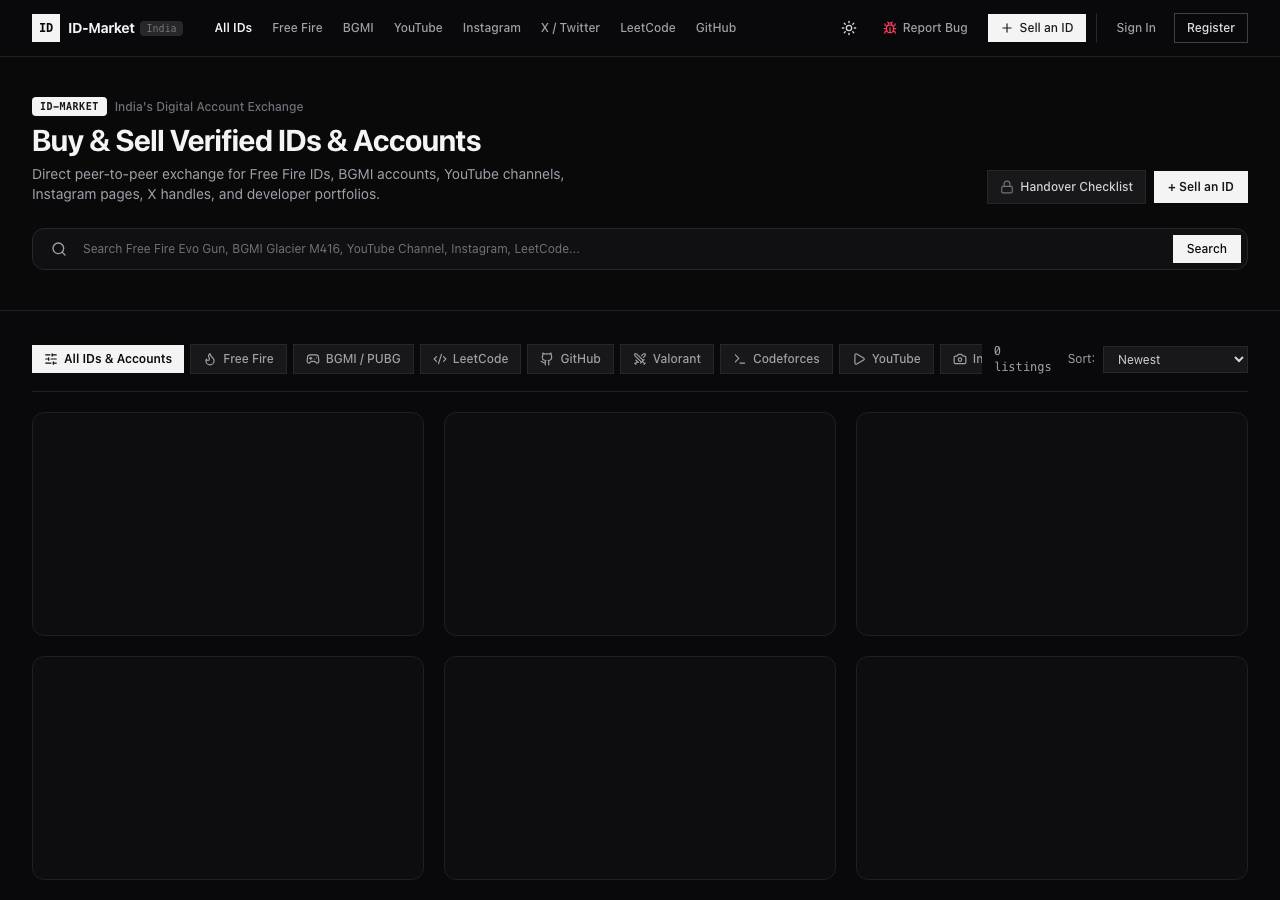The height and width of the screenshot is (900, 1280).
Task: Click the gamepad icon on BGMI / PUBG filter
Action: [x=313, y=359]
